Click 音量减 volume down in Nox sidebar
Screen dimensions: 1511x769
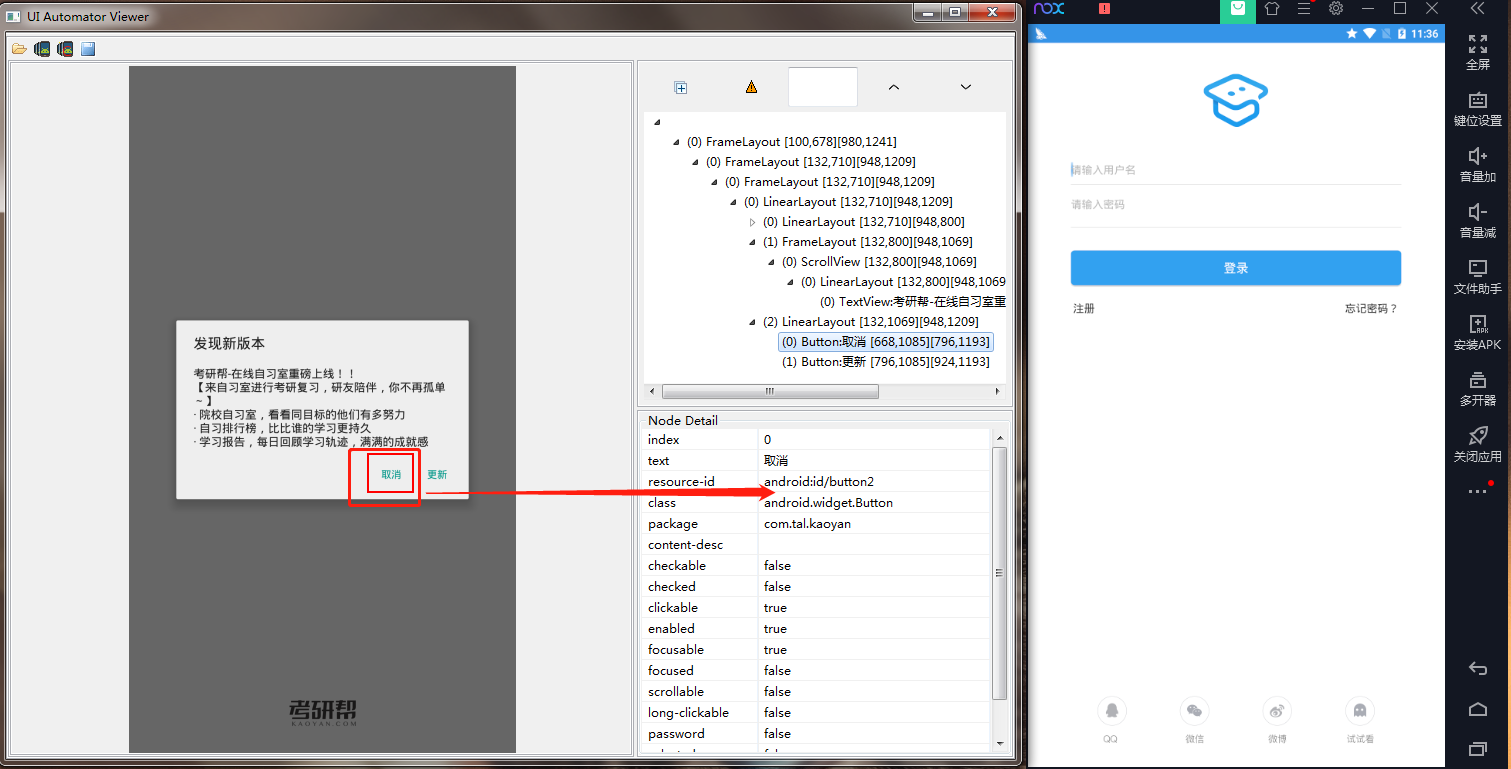[x=1478, y=220]
